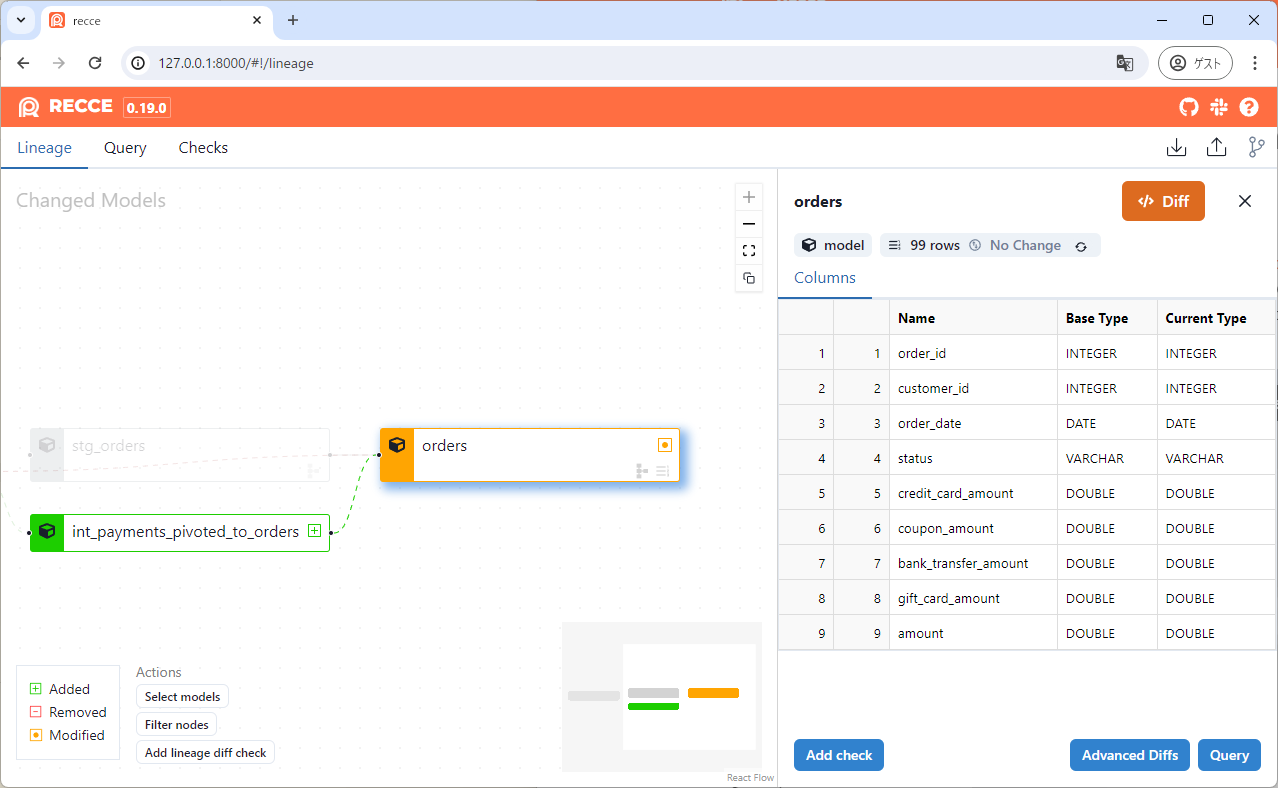Click the Diff button
The width and height of the screenshot is (1278, 788).
[x=1163, y=201]
